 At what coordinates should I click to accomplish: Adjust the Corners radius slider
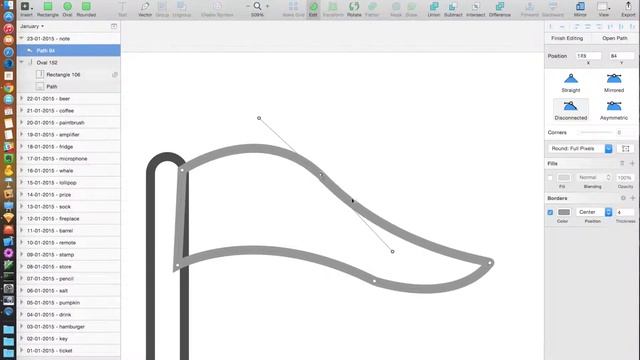596,133
